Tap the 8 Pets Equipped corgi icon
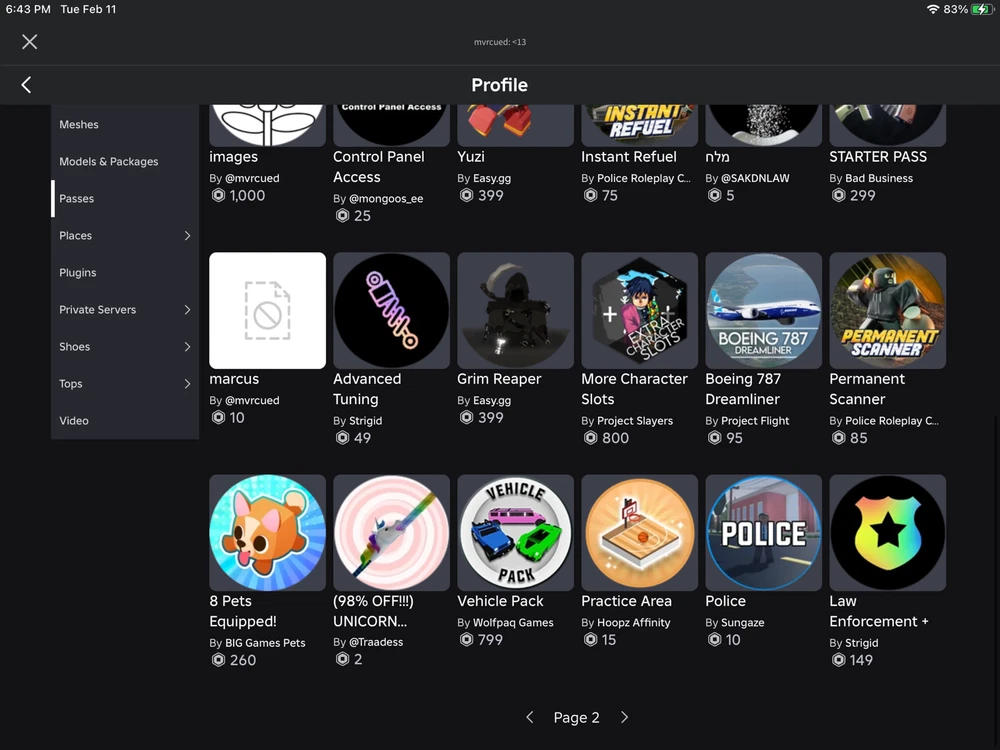The height and width of the screenshot is (750, 1000). [x=267, y=532]
